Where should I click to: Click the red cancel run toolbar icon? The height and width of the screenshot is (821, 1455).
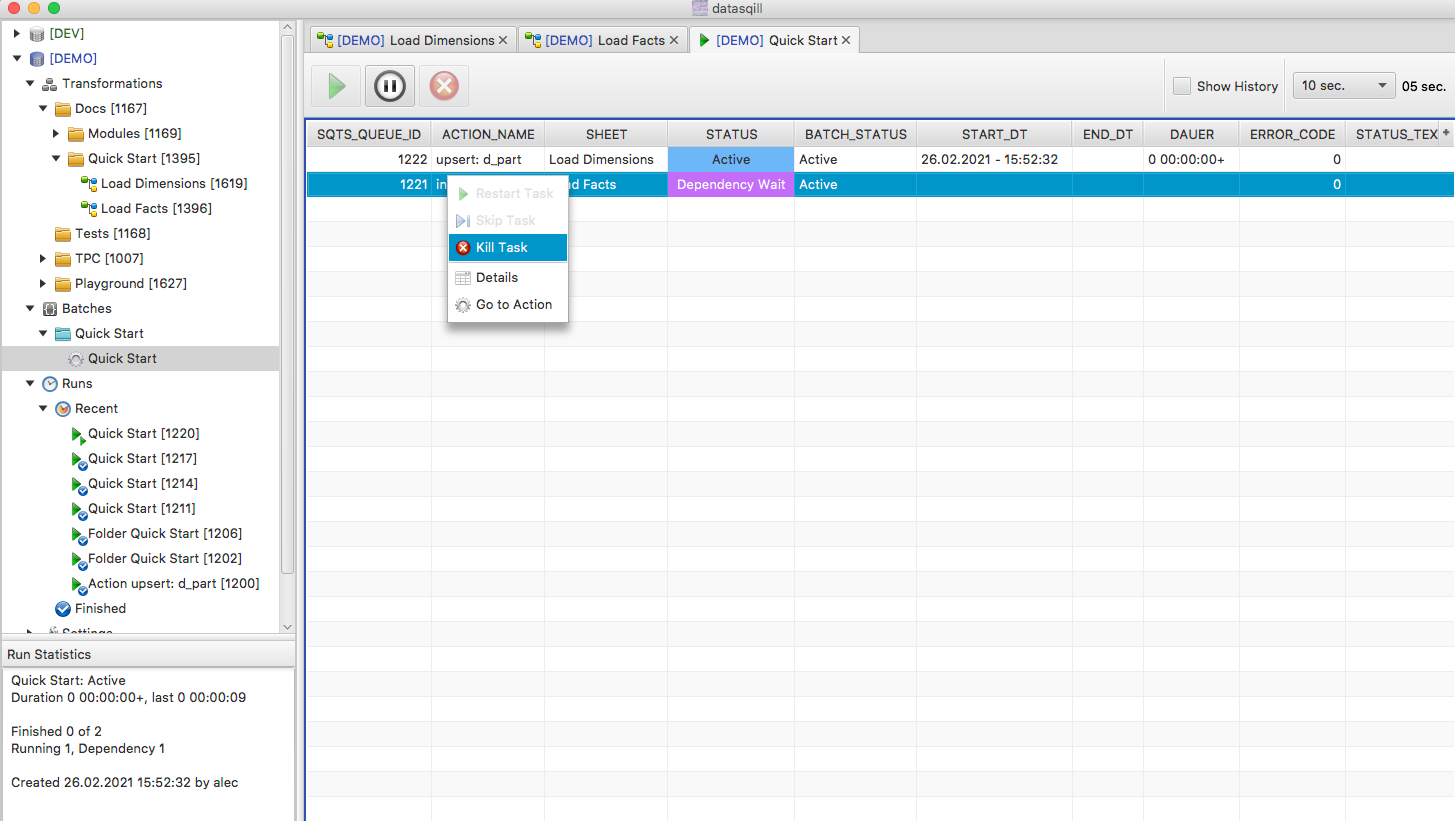[443, 86]
